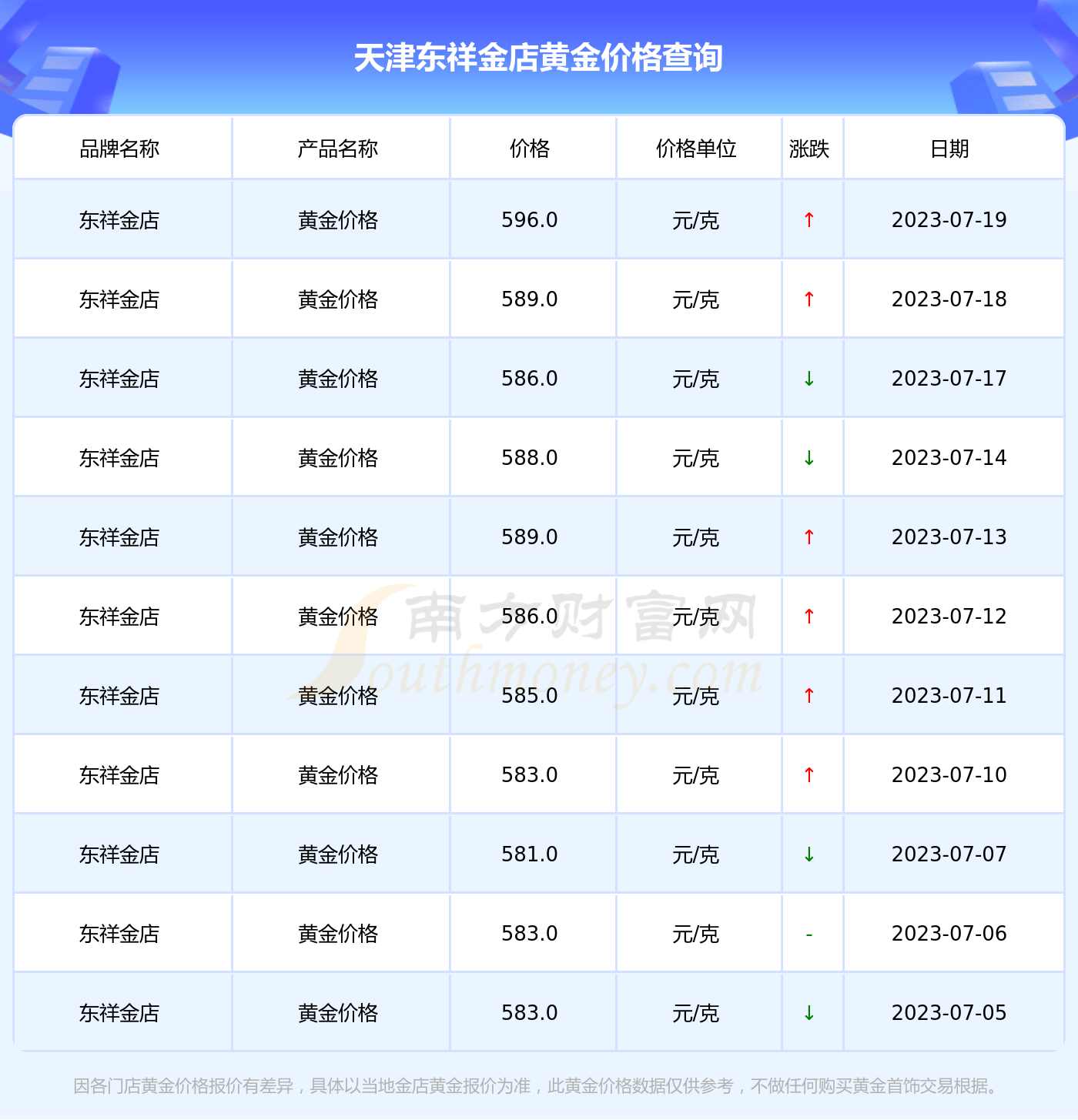
Task: Click 东祥金店 in the 2023-07-14 row
Action: pyautogui.click(x=119, y=458)
